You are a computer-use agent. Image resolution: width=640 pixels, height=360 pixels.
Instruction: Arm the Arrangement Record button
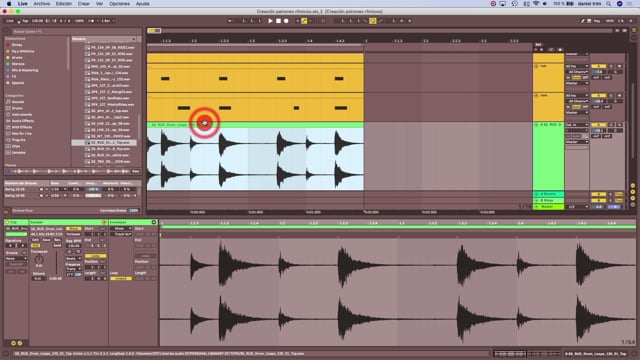click(286, 21)
